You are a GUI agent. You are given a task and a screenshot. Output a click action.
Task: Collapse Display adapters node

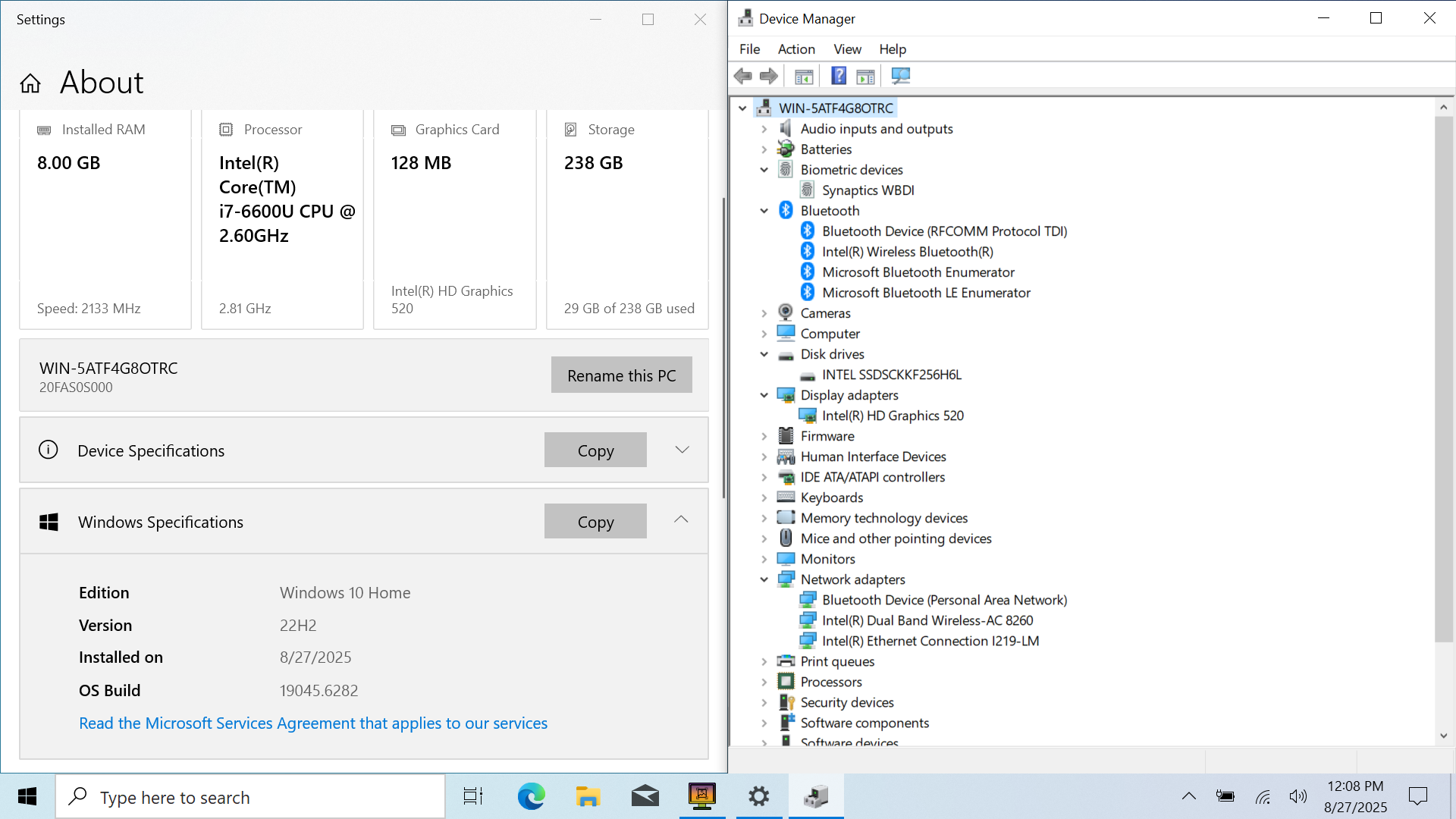(x=764, y=395)
